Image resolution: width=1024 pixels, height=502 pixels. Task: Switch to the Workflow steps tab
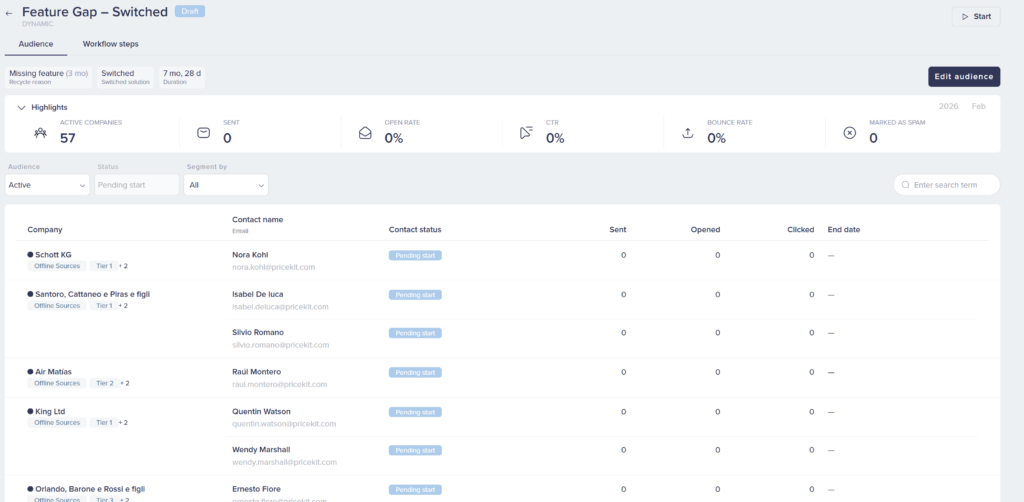110,44
